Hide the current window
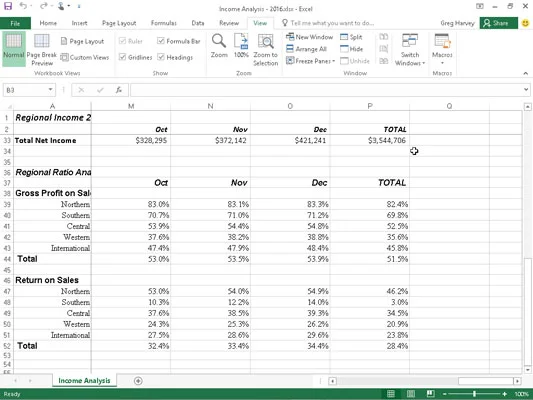The image size is (533, 400). (x=351, y=49)
